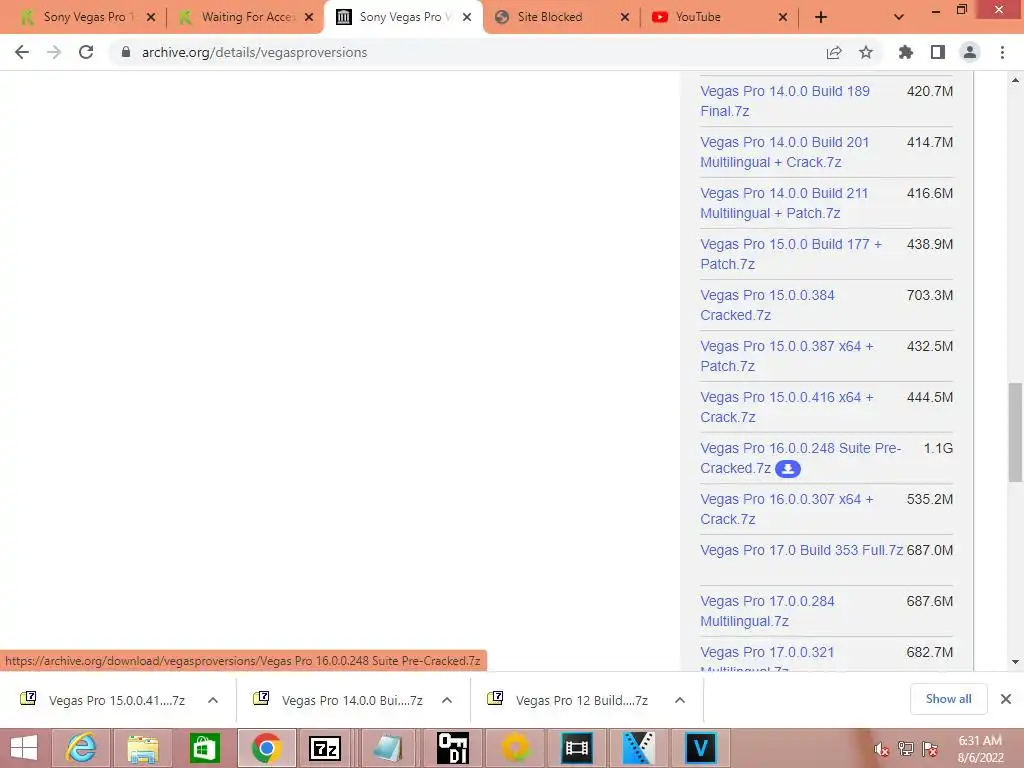The height and width of the screenshot is (768, 1024).
Task: Open the Windows Start button
Action: [x=24, y=748]
